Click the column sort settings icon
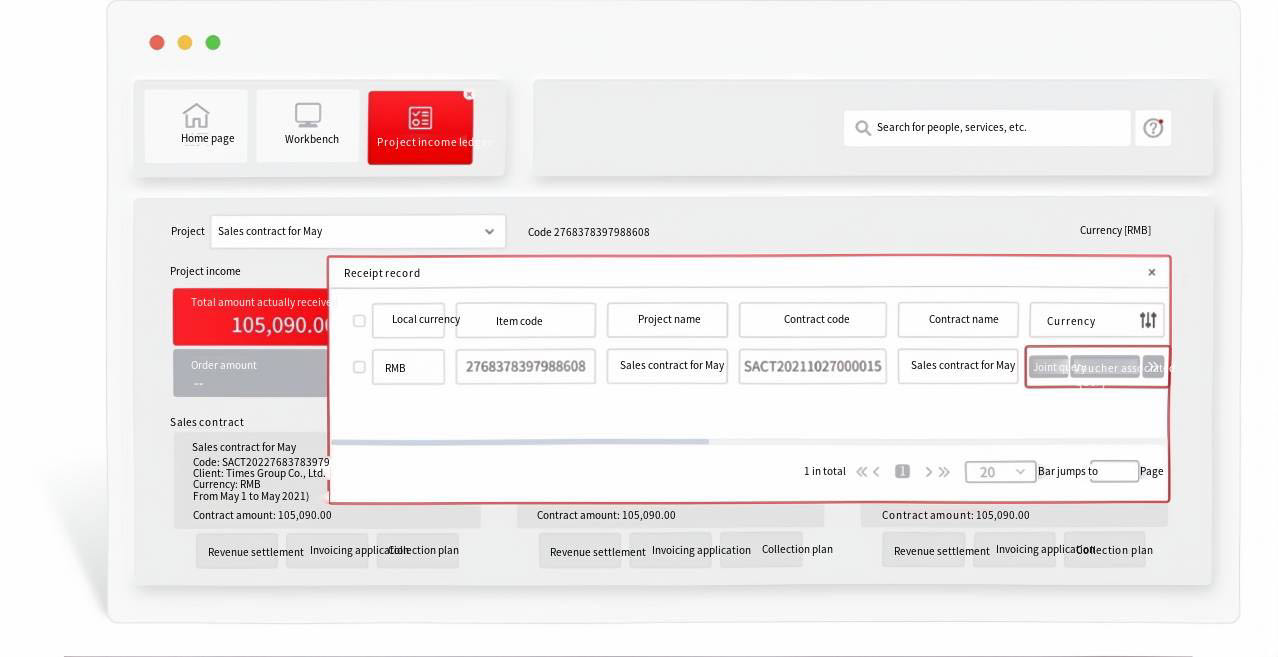Screen dimensions: 1278x657 pyautogui.click(x=1148, y=320)
